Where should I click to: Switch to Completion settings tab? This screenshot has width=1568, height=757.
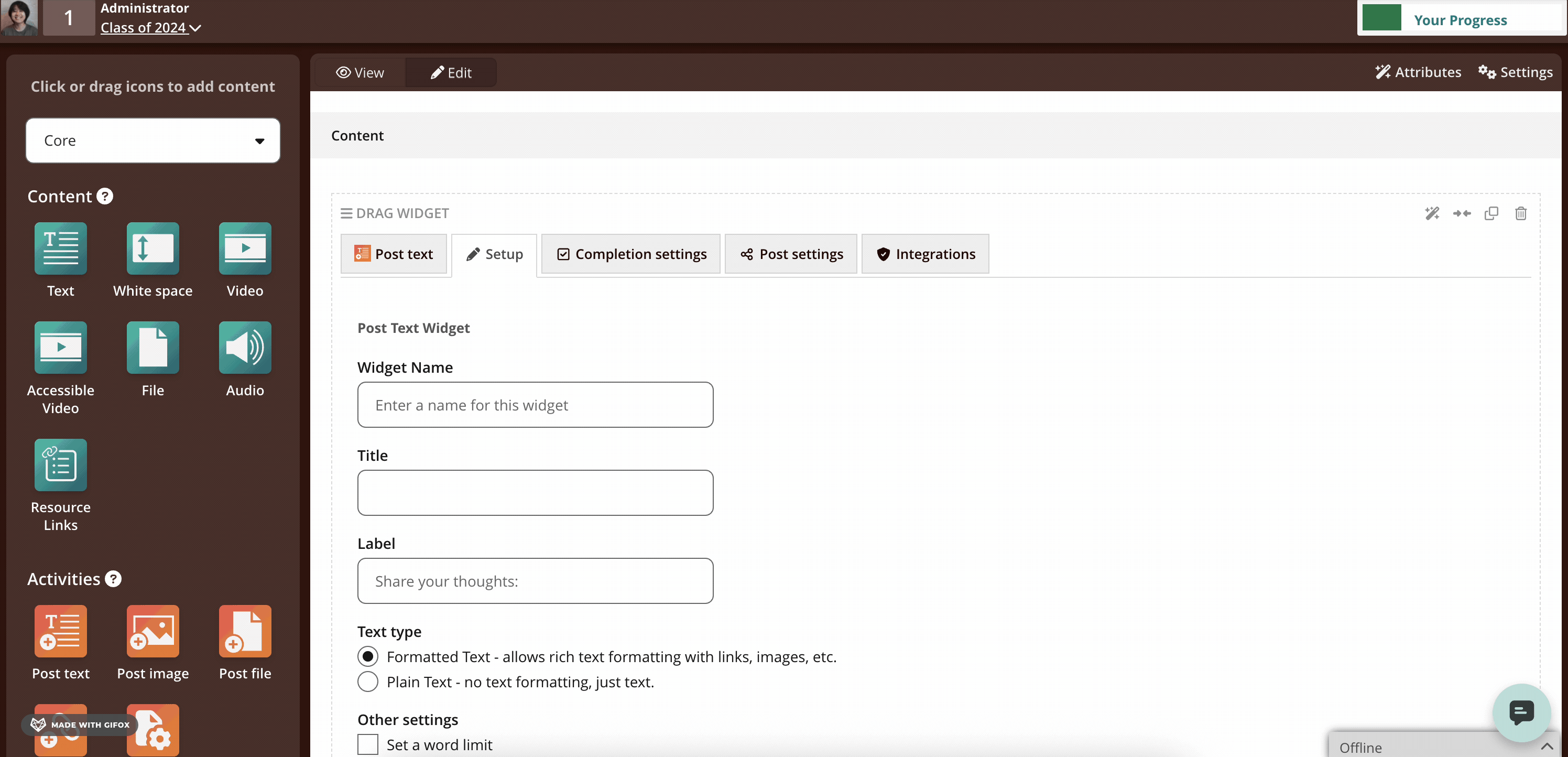pyautogui.click(x=630, y=254)
